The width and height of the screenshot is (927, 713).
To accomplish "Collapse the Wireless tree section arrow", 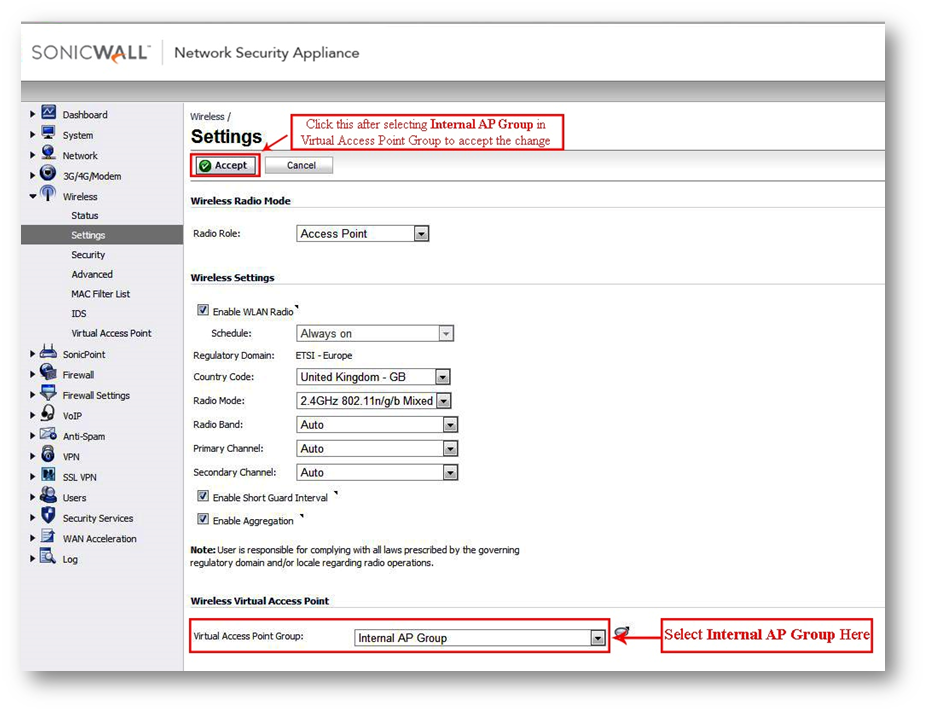I will click(x=33, y=196).
